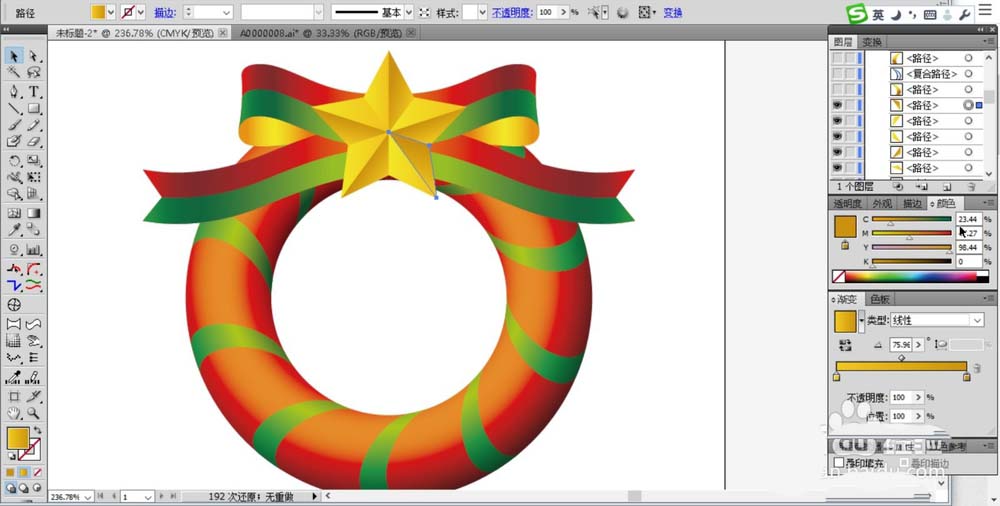1000x506 pixels.
Task: Click the K value input field
Action: click(x=968, y=262)
